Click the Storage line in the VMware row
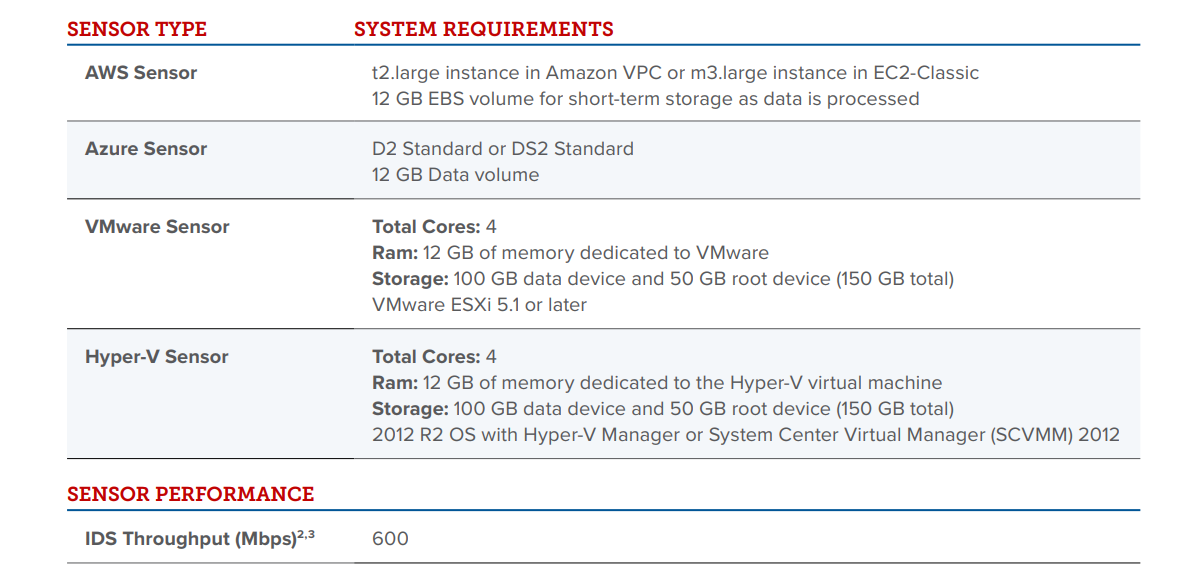This screenshot has width=1196, height=573. 662,279
